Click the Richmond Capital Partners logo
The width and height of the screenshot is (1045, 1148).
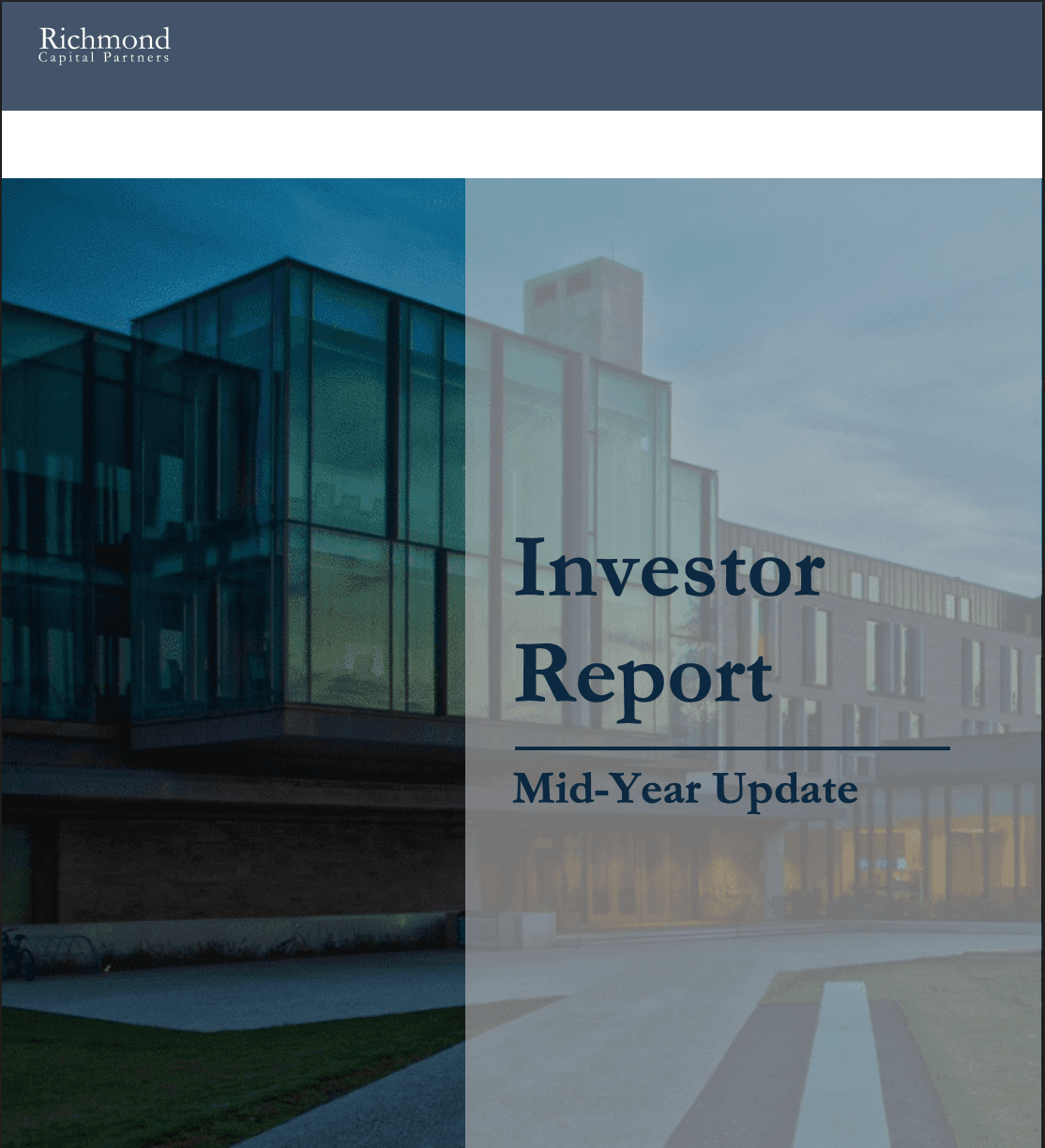105,47
